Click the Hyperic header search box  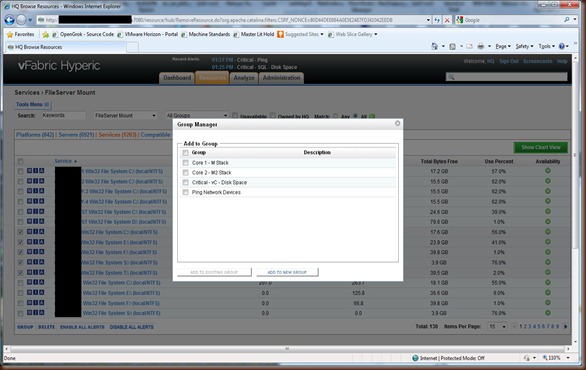pos(506,77)
